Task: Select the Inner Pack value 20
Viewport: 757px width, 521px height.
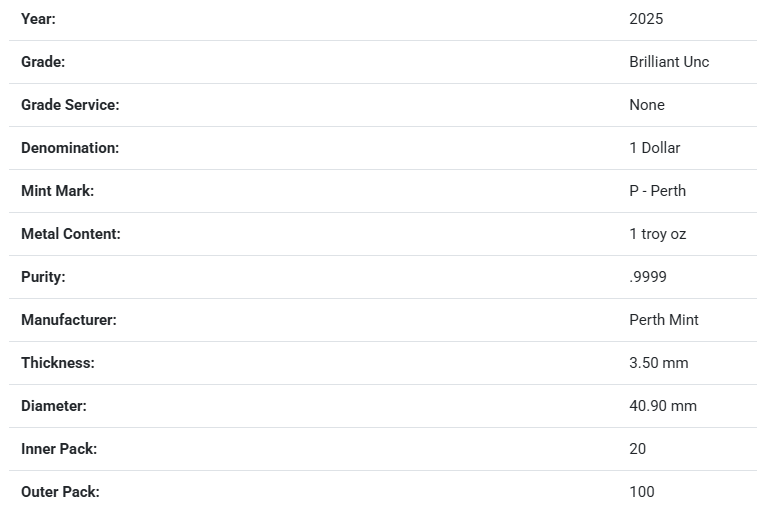Action: coord(638,449)
